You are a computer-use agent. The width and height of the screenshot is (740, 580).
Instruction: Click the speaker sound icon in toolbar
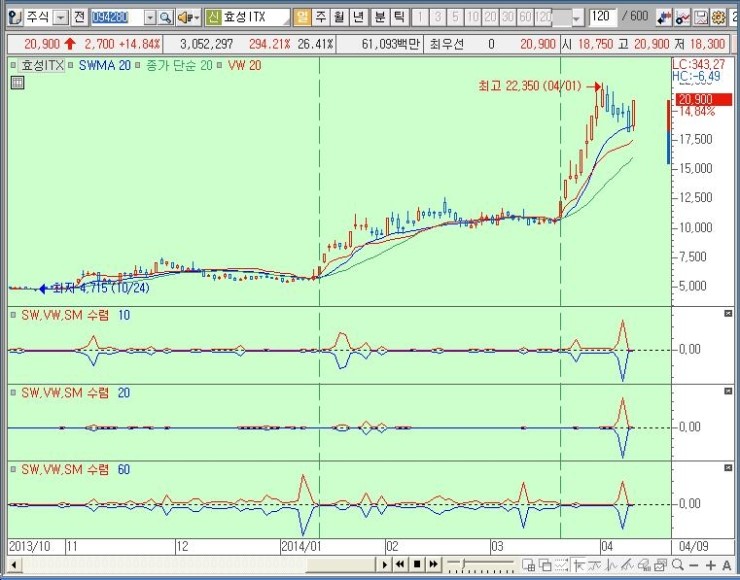tap(185, 18)
